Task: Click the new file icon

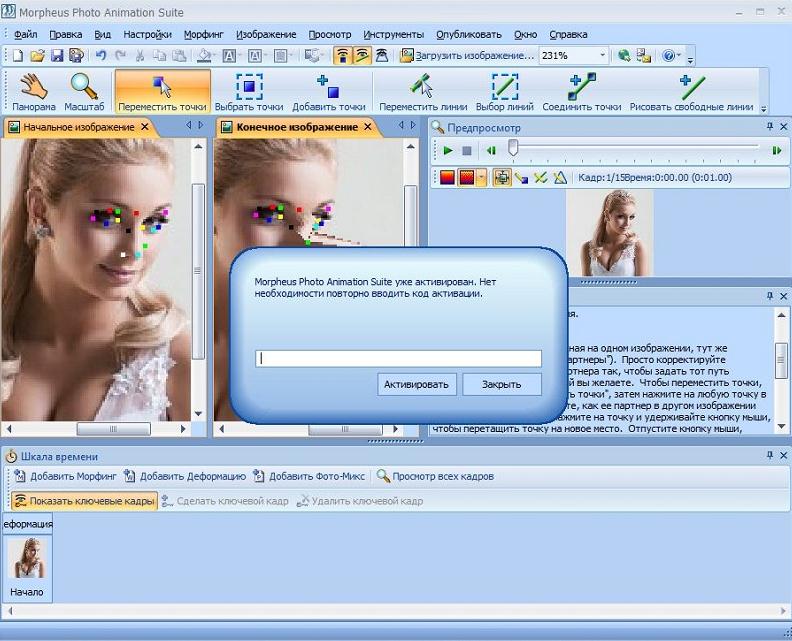Action: [x=18, y=56]
